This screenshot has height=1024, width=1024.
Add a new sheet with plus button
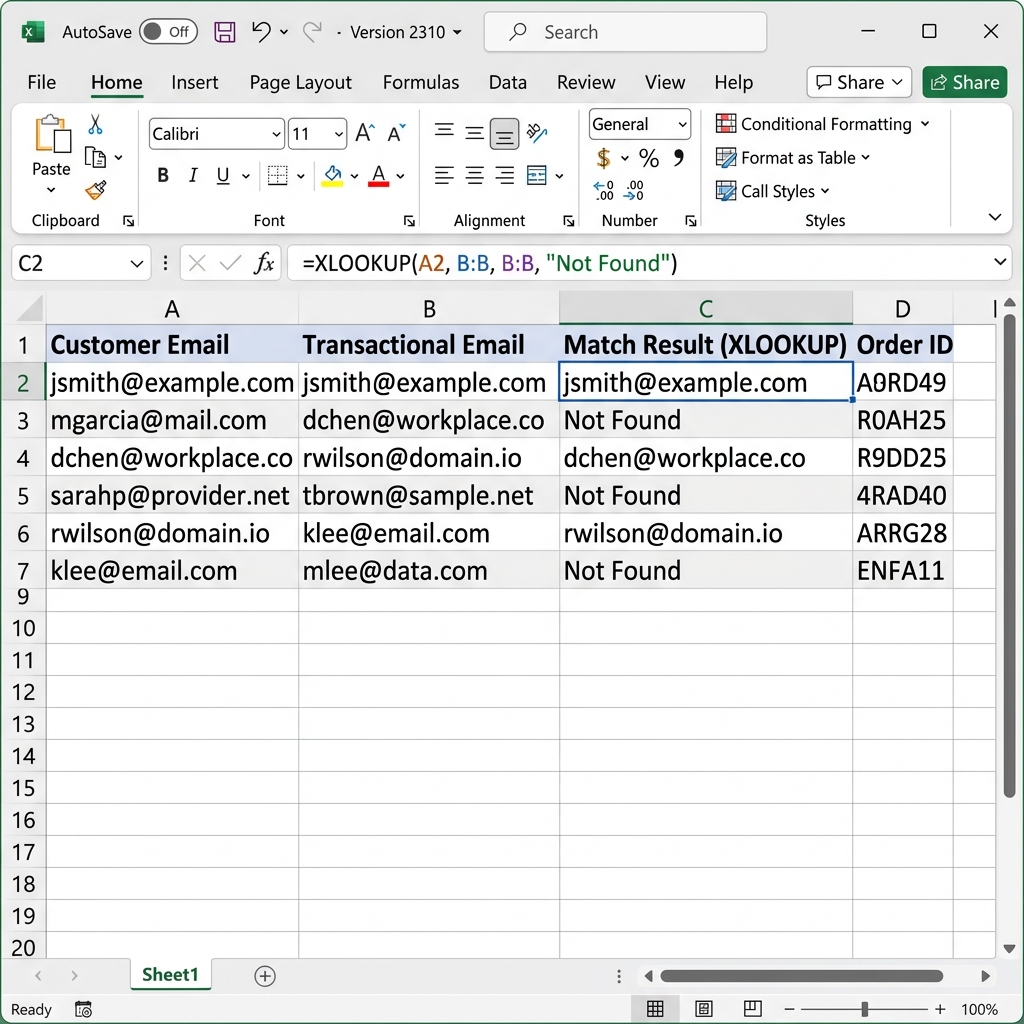(264, 976)
